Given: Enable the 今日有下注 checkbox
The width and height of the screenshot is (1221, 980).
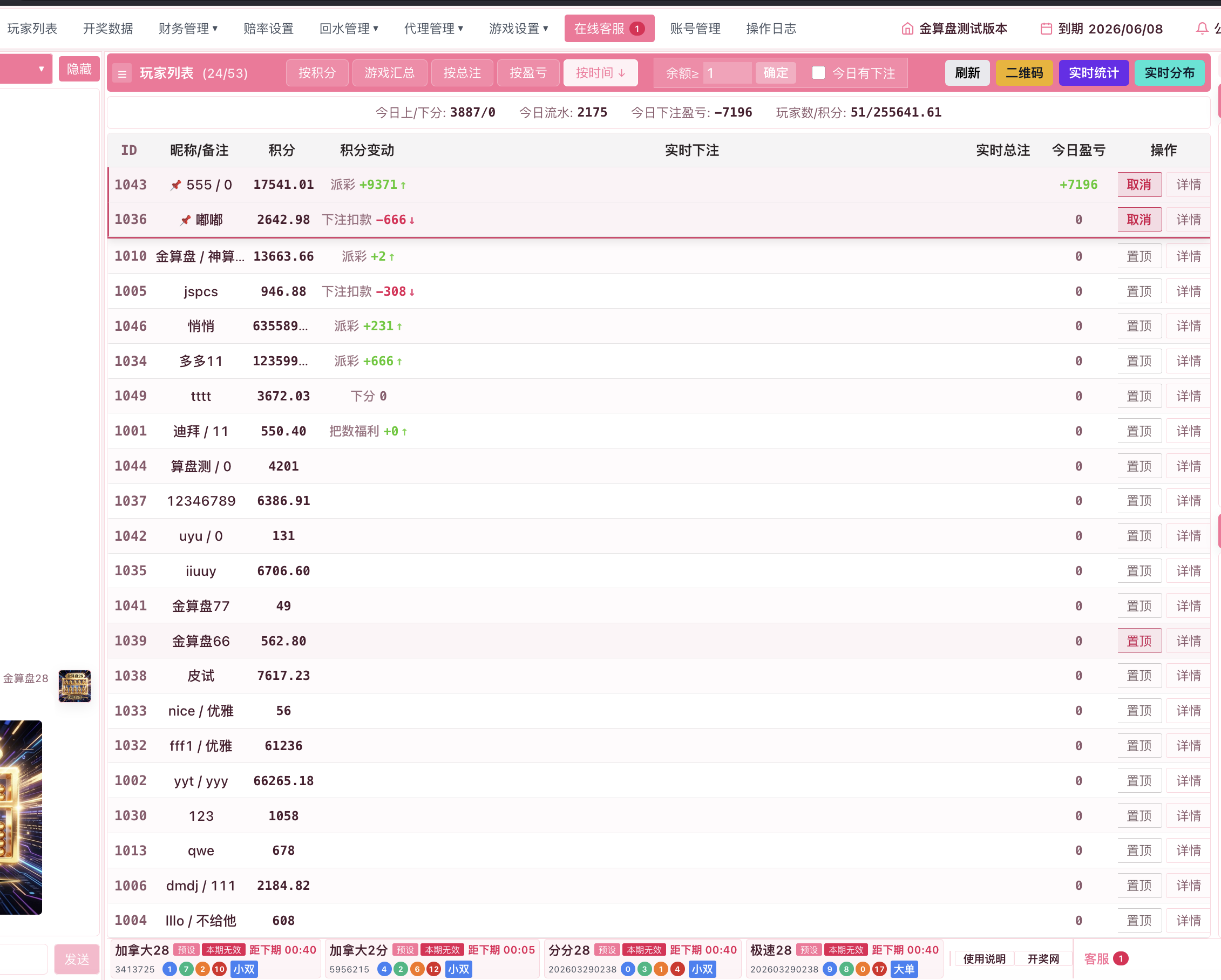Looking at the screenshot, I should click(818, 72).
